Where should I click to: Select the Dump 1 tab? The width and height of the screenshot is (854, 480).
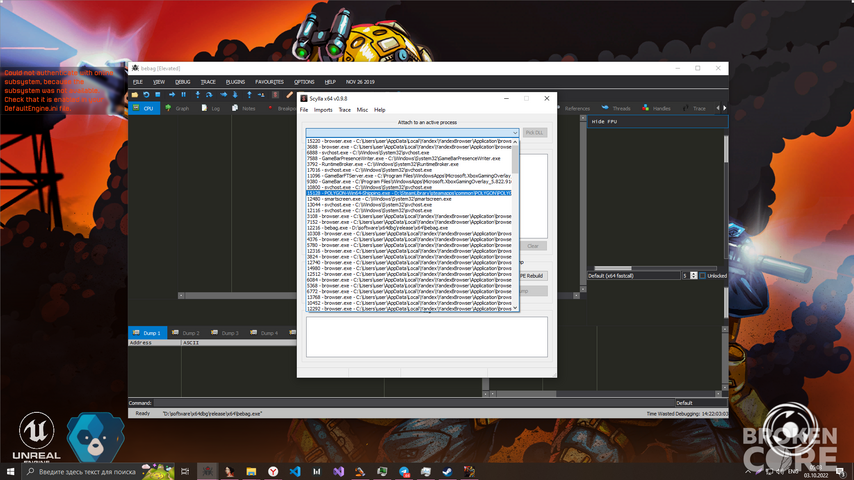pos(147,333)
